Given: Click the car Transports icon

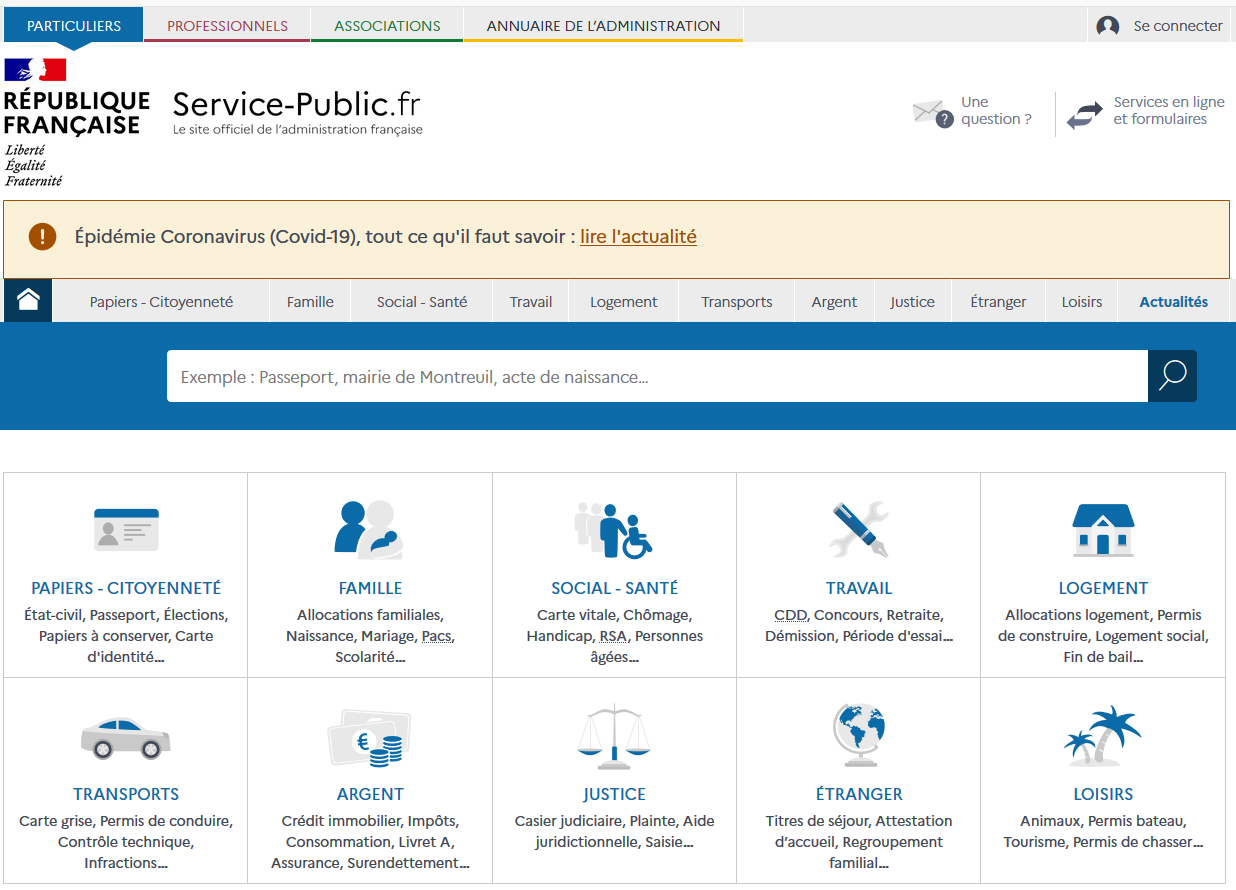Looking at the screenshot, I should click(125, 737).
